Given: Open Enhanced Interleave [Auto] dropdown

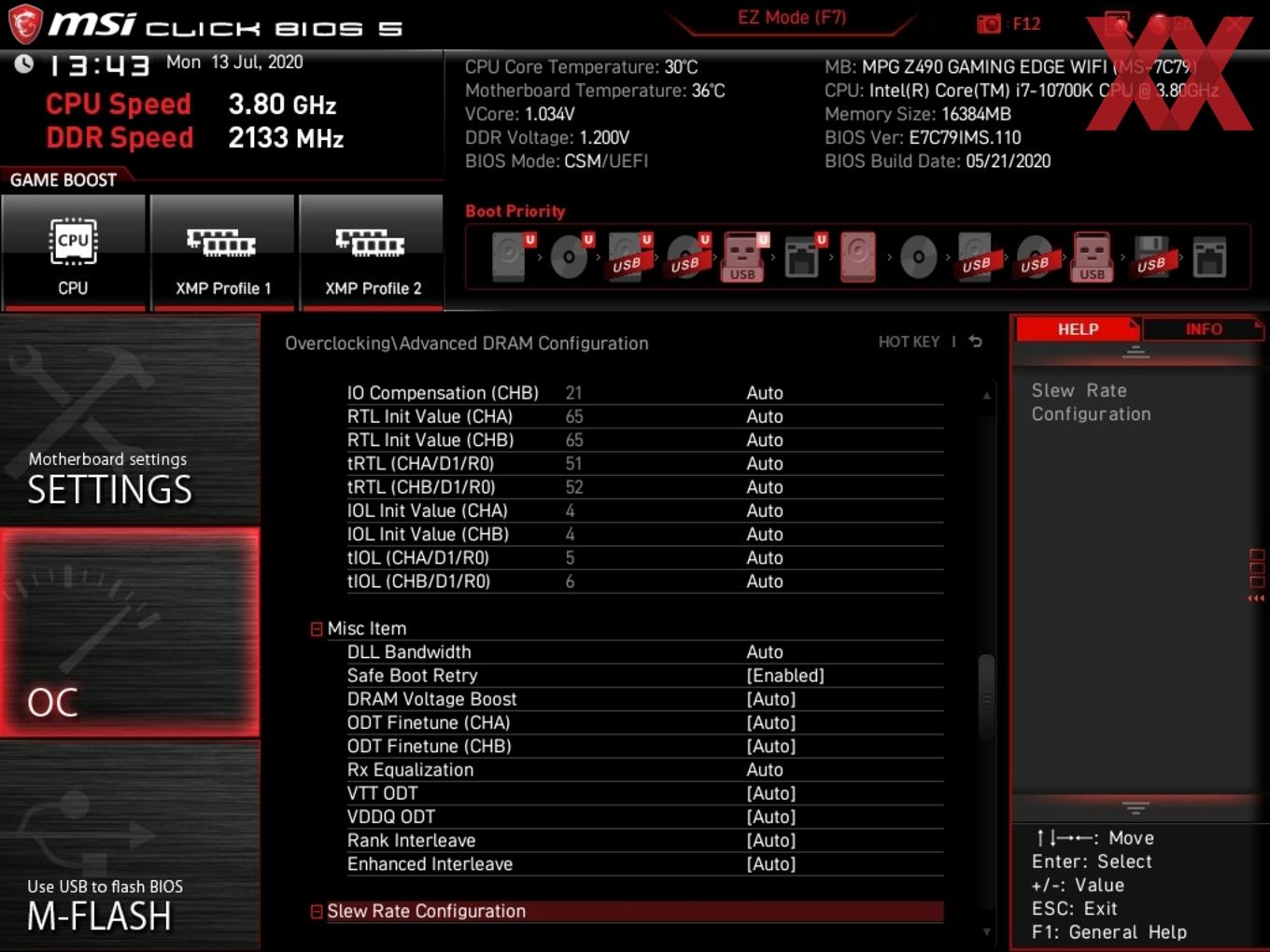Looking at the screenshot, I should [771, 864].
